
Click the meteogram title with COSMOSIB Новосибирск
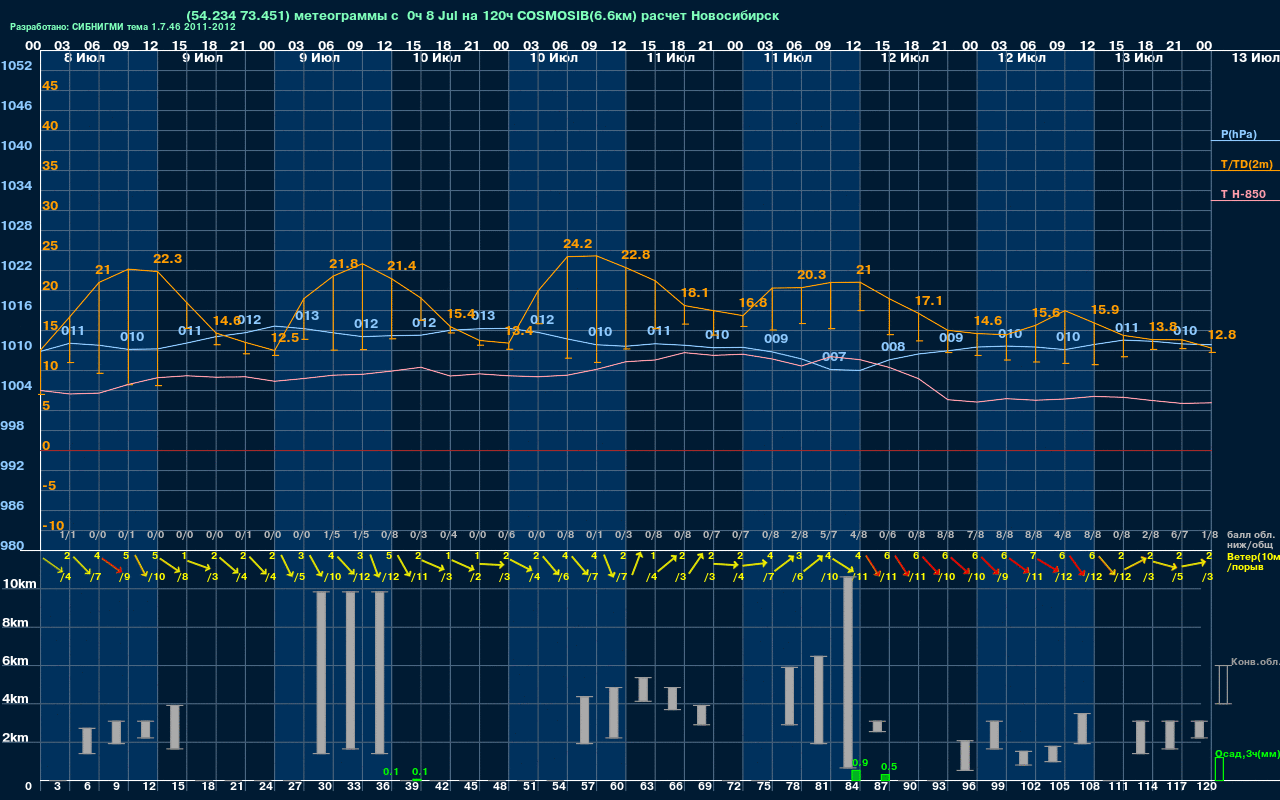pyautogui.click(x=482, y=15)
